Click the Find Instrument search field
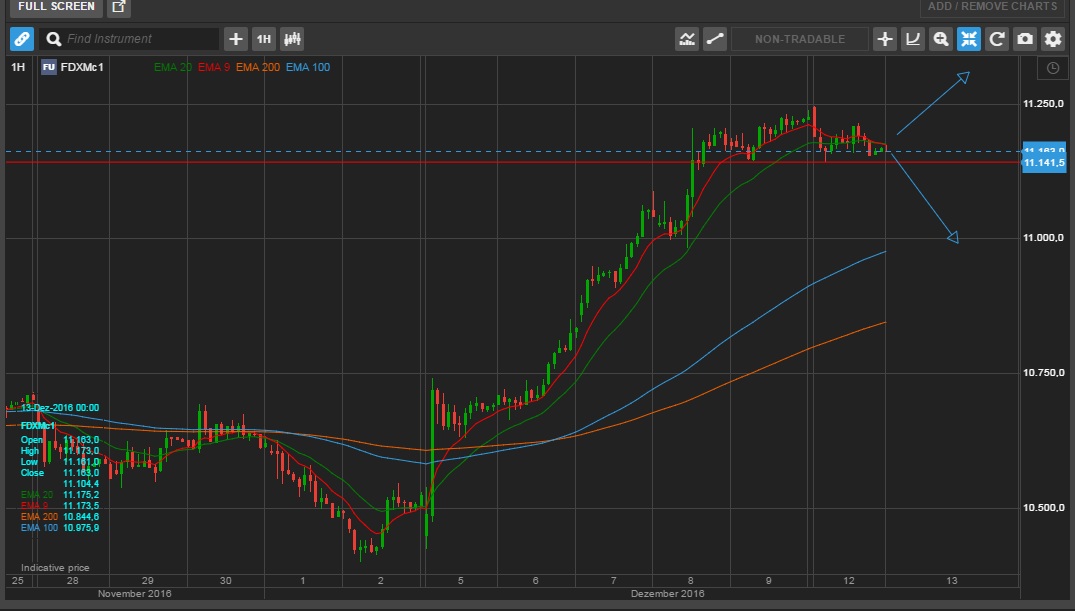Image resolution: width=1075 pixels, height=611 pixels. tap(140, 39)
